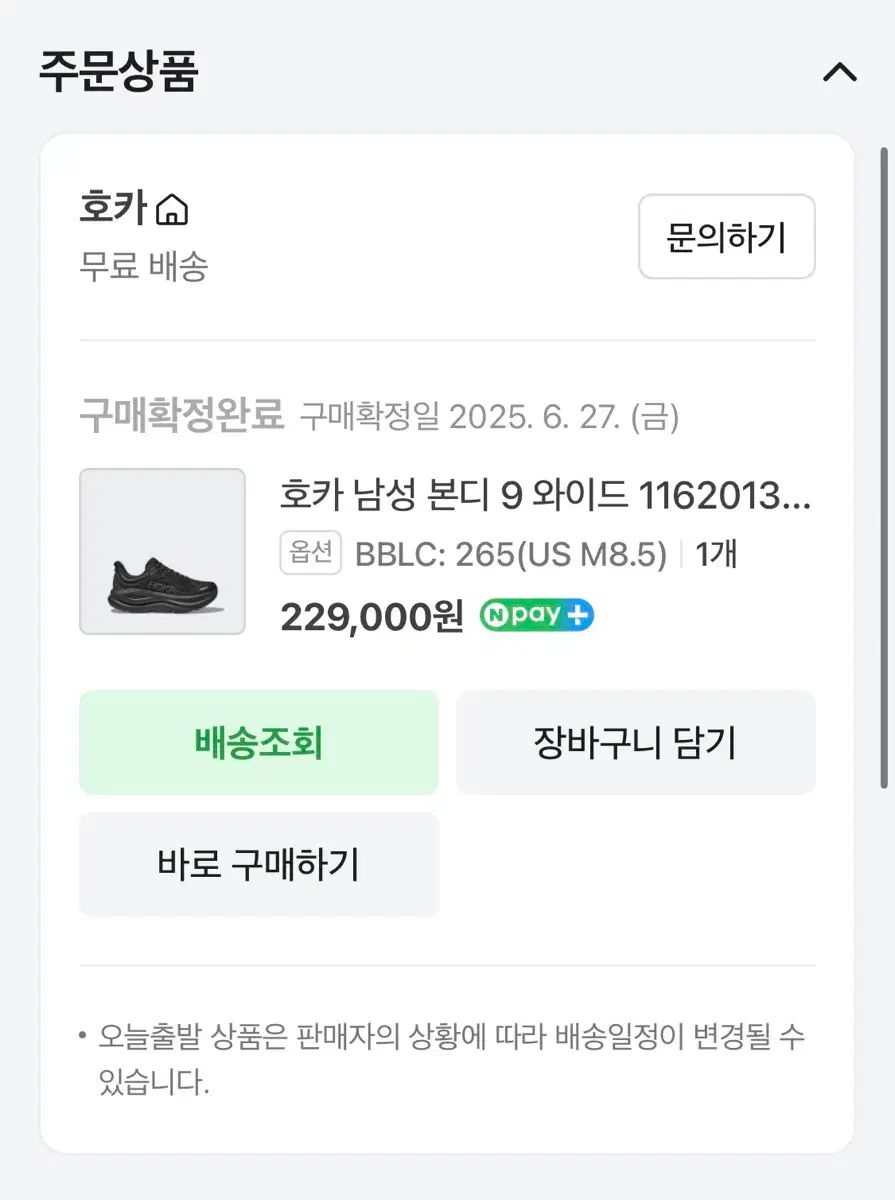
Task: Open product title 호카 남성 본디 9 와이드
Action: pos(545,494)
